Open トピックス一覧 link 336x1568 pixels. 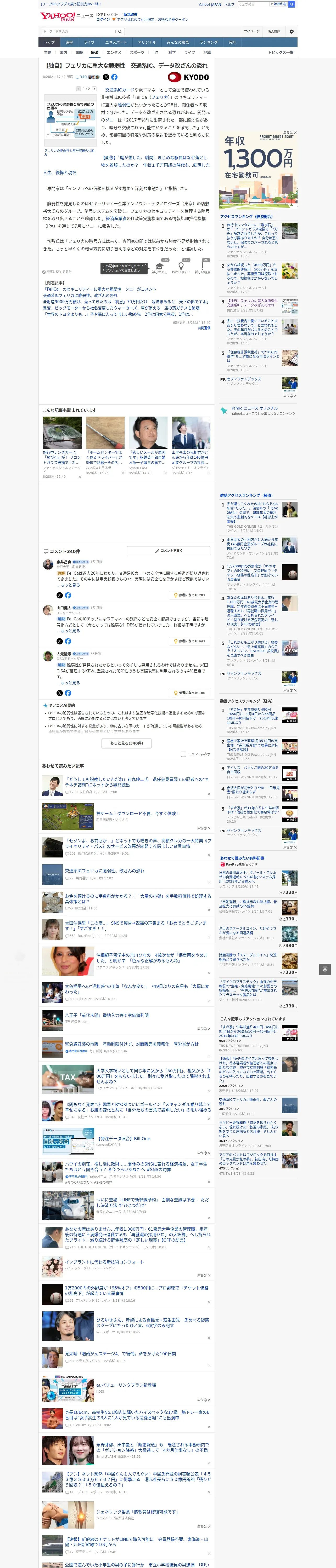pyautogui.click(x=281, y=52)
